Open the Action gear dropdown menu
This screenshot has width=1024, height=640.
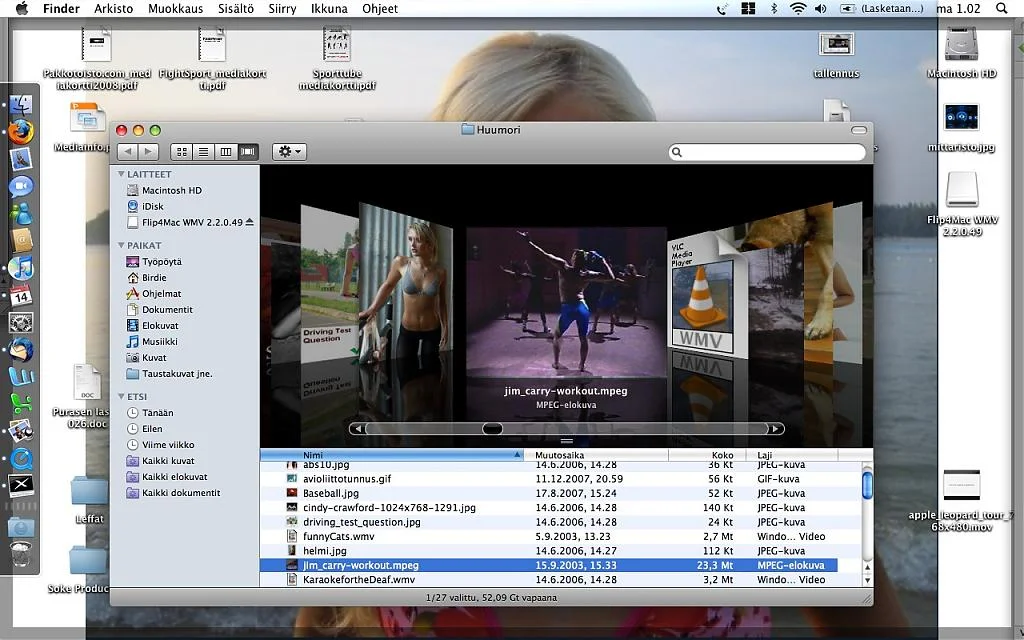click(289, 152)
